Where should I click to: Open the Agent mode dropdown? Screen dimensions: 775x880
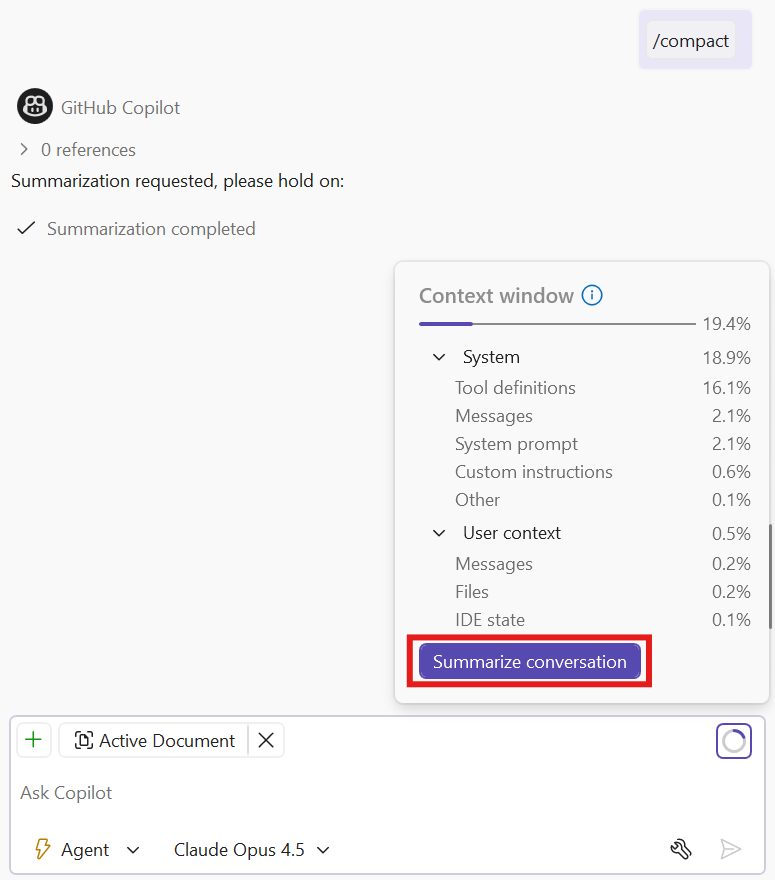click(133, 849)
